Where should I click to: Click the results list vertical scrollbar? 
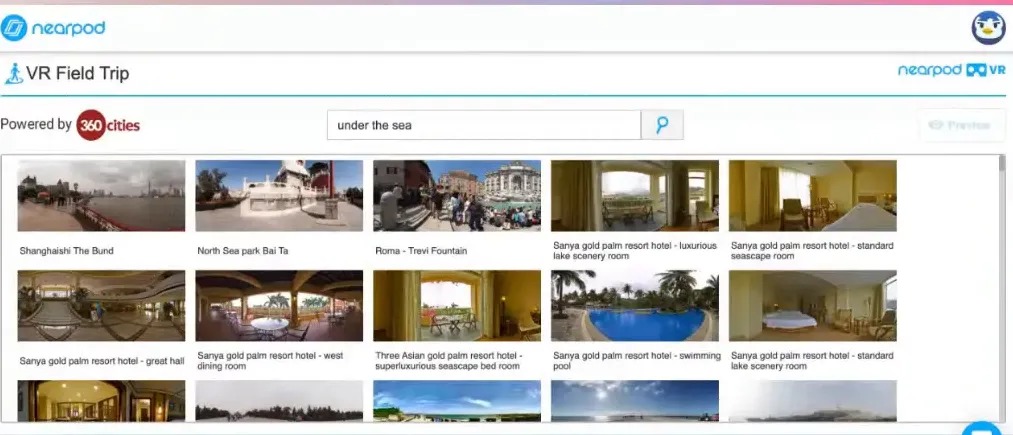point(1002,288)
